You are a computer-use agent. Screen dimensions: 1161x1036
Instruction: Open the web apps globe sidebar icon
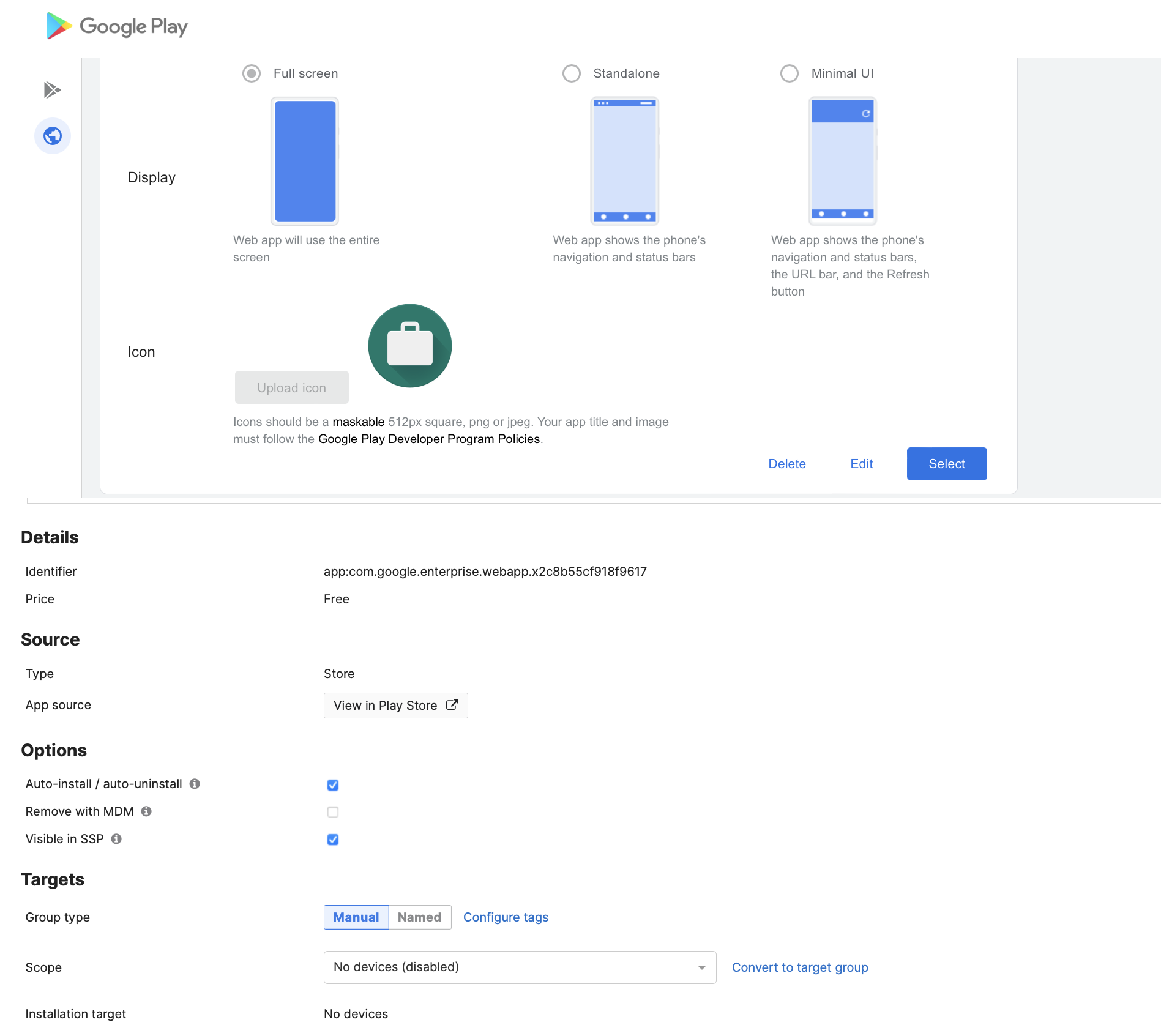(x=53, y=136)
